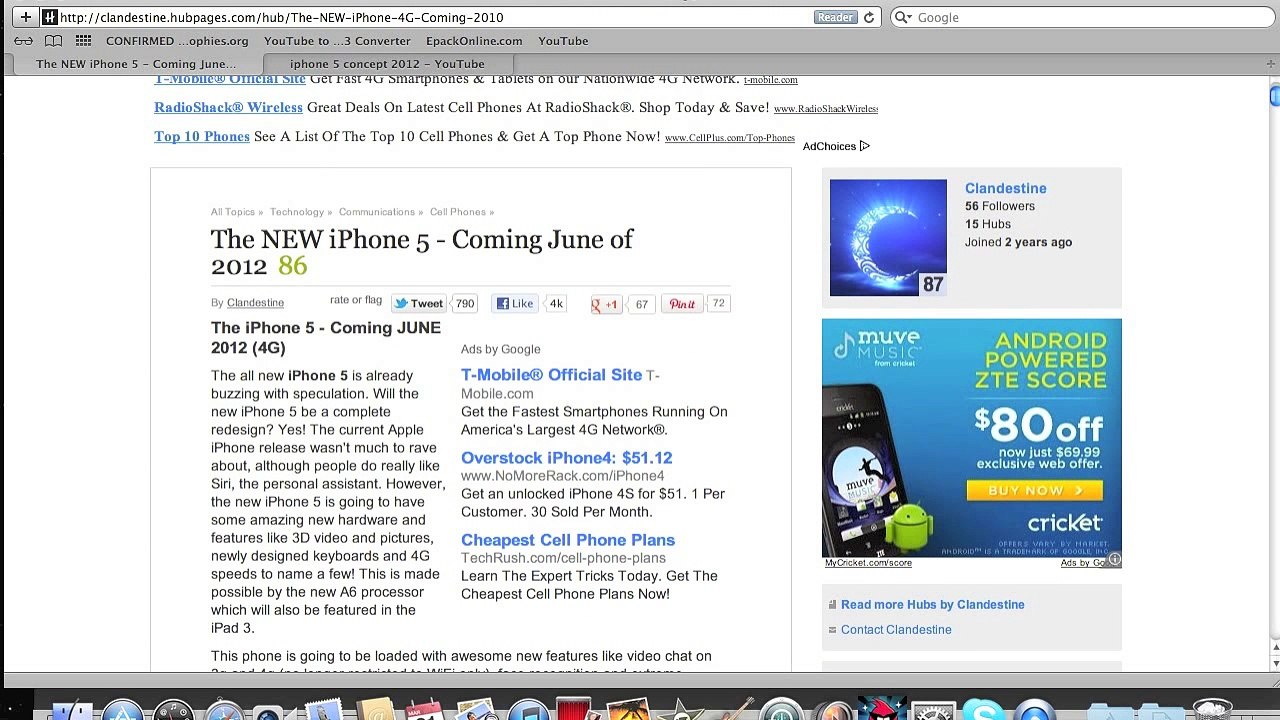Click www.CellPlus.com/Top-Phones URL
The width and height of the screenshot is (1280, 720).
coord(730,138)
